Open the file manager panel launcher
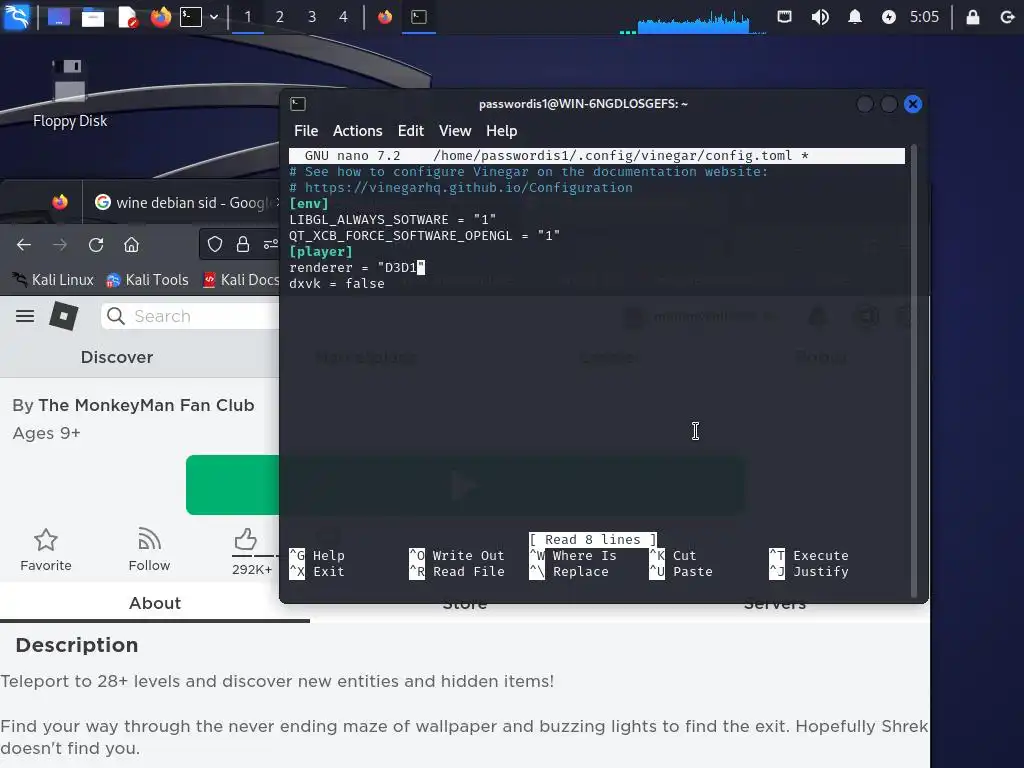The height and width of the screenshot is (768, 1024). click(93, 16)
